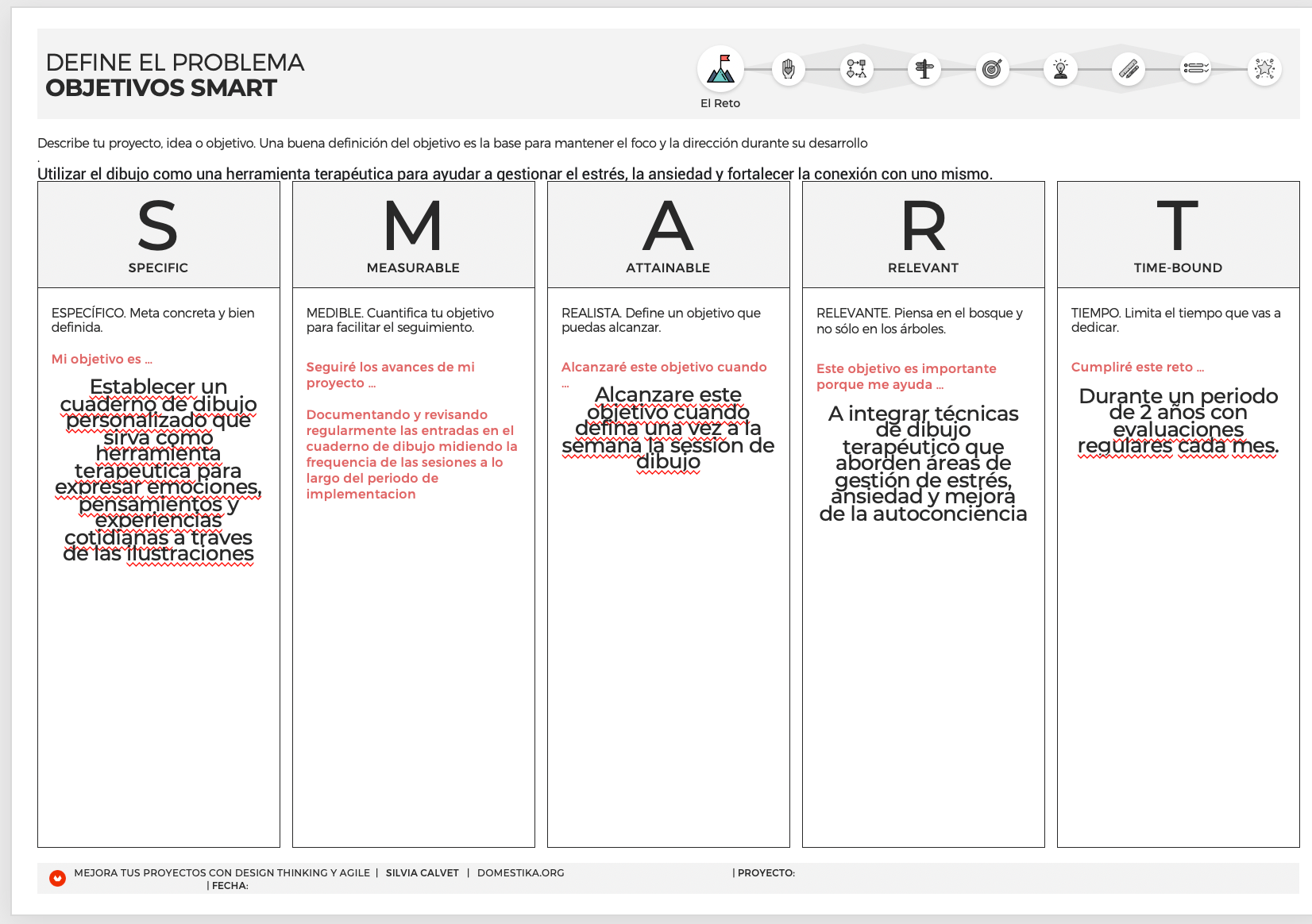Click the 'RELEVANTE. Piensa en el bosque' description
The image size is (1312, 924).
[920, 321]
